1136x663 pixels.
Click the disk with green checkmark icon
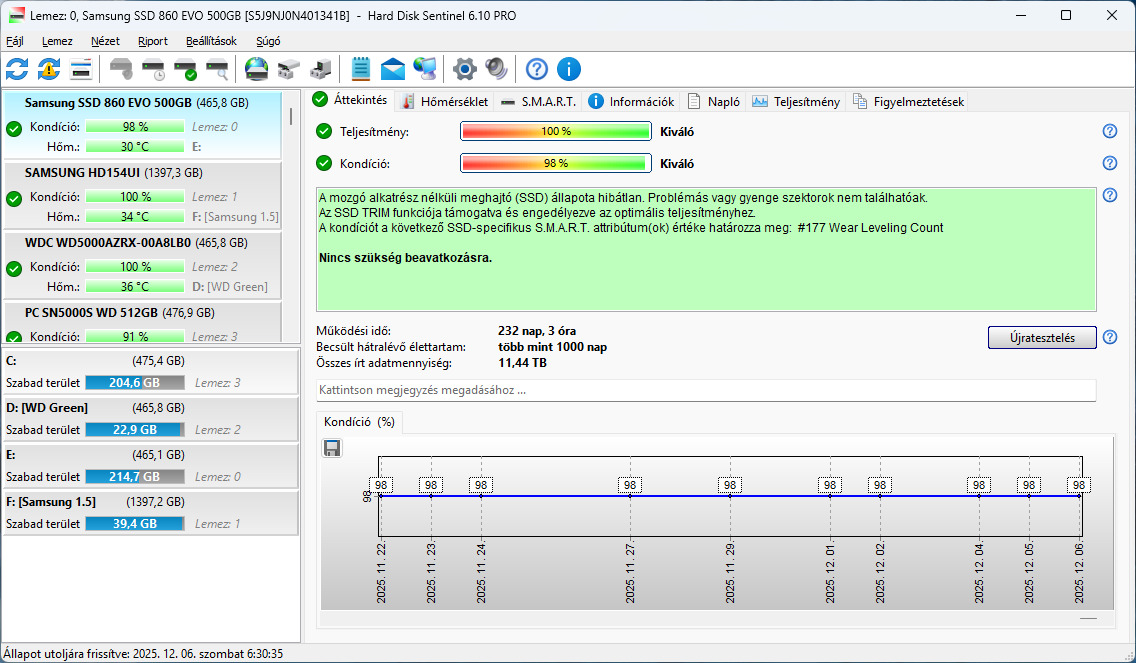pos(185,69)
